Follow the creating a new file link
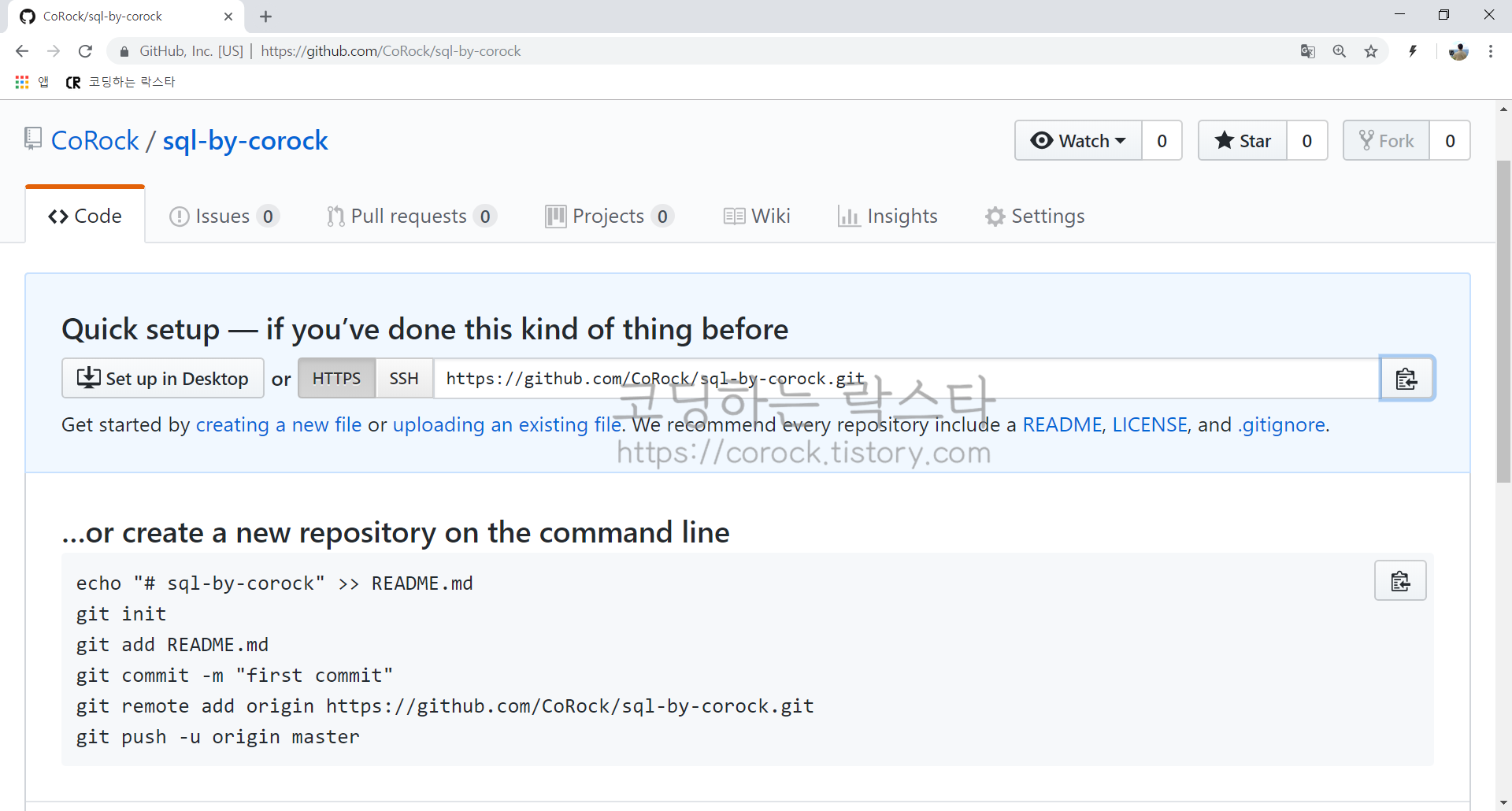The width and height of the screenshot is (1512, 811). coord(279,424)
